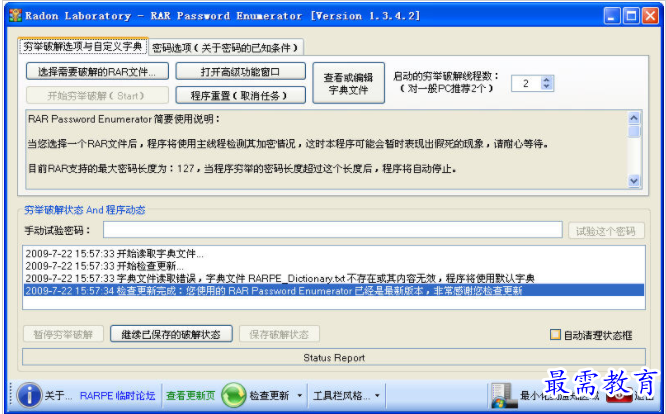Image resolution: width=666 pixels, height=414 pixels.
Task: Select highlighted log row 检查更新完成
Action: pos(334,290)
